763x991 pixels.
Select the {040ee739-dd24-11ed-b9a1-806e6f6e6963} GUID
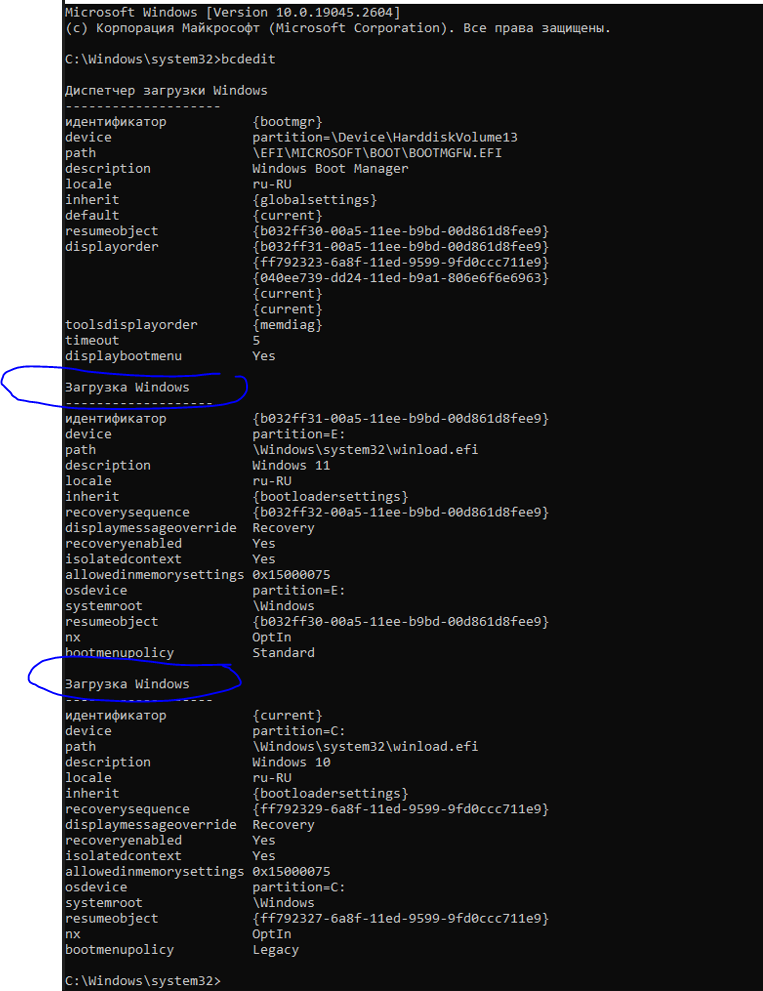400,278
